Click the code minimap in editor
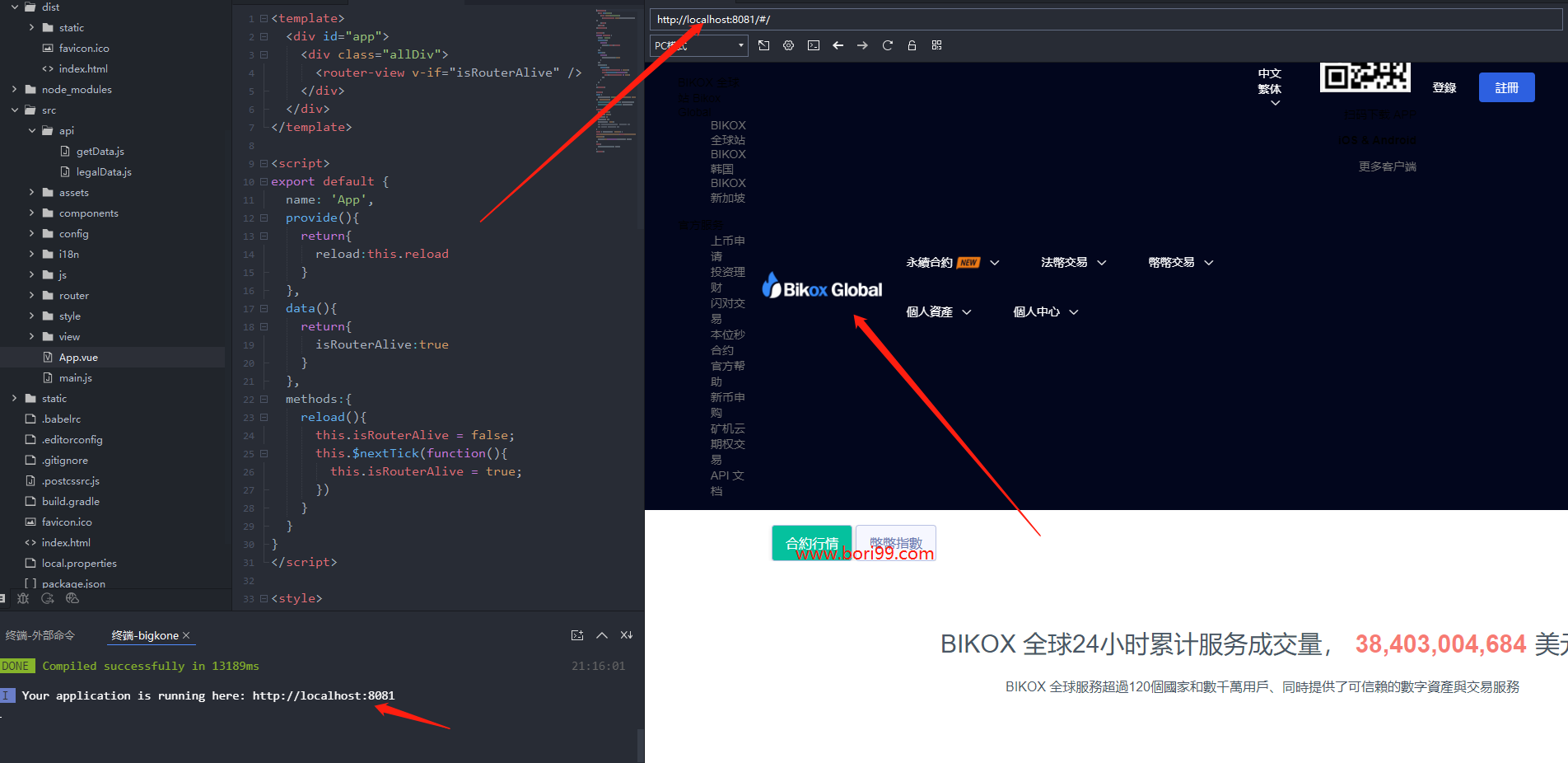The image size is (1568, 763). click(x=616, y=82)
